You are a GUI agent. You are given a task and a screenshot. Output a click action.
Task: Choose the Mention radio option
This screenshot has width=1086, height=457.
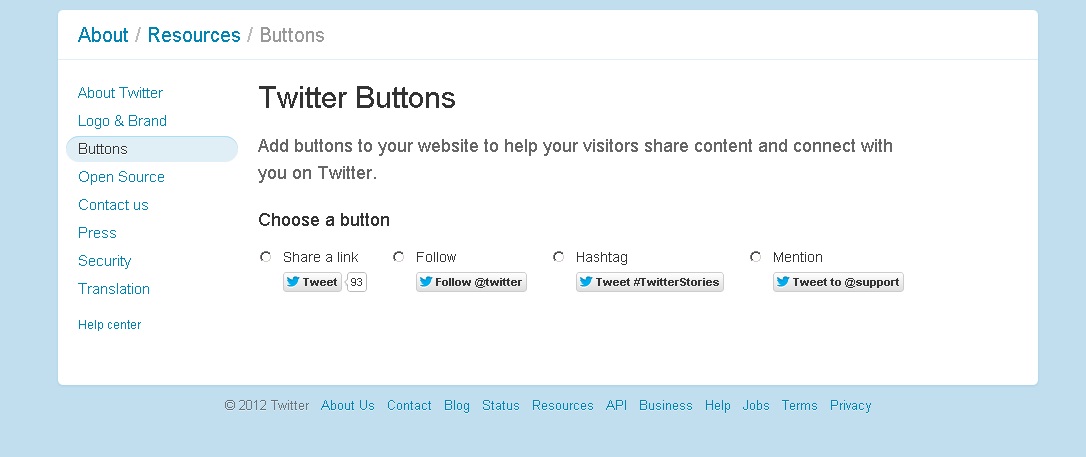click(756, 257)
